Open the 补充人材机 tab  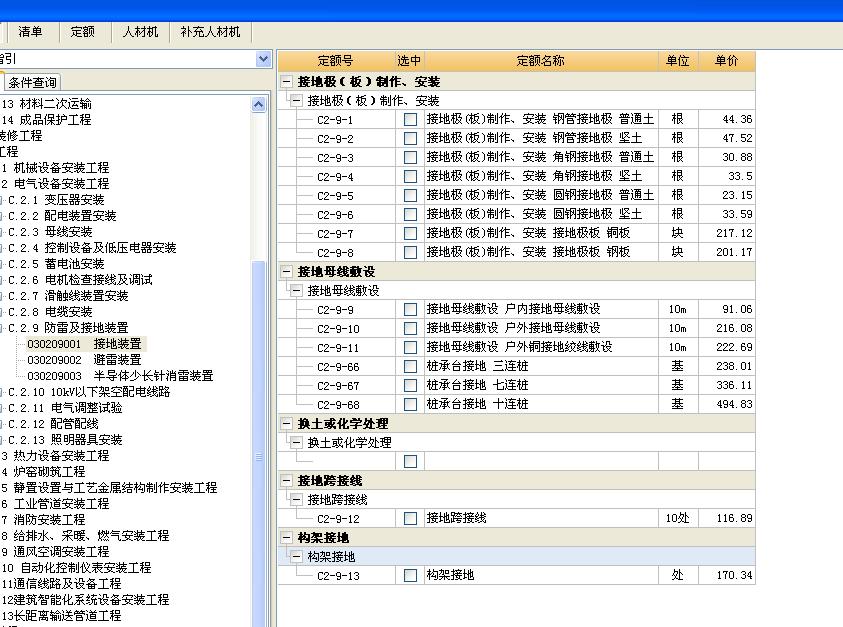click(x=210, y=32)
